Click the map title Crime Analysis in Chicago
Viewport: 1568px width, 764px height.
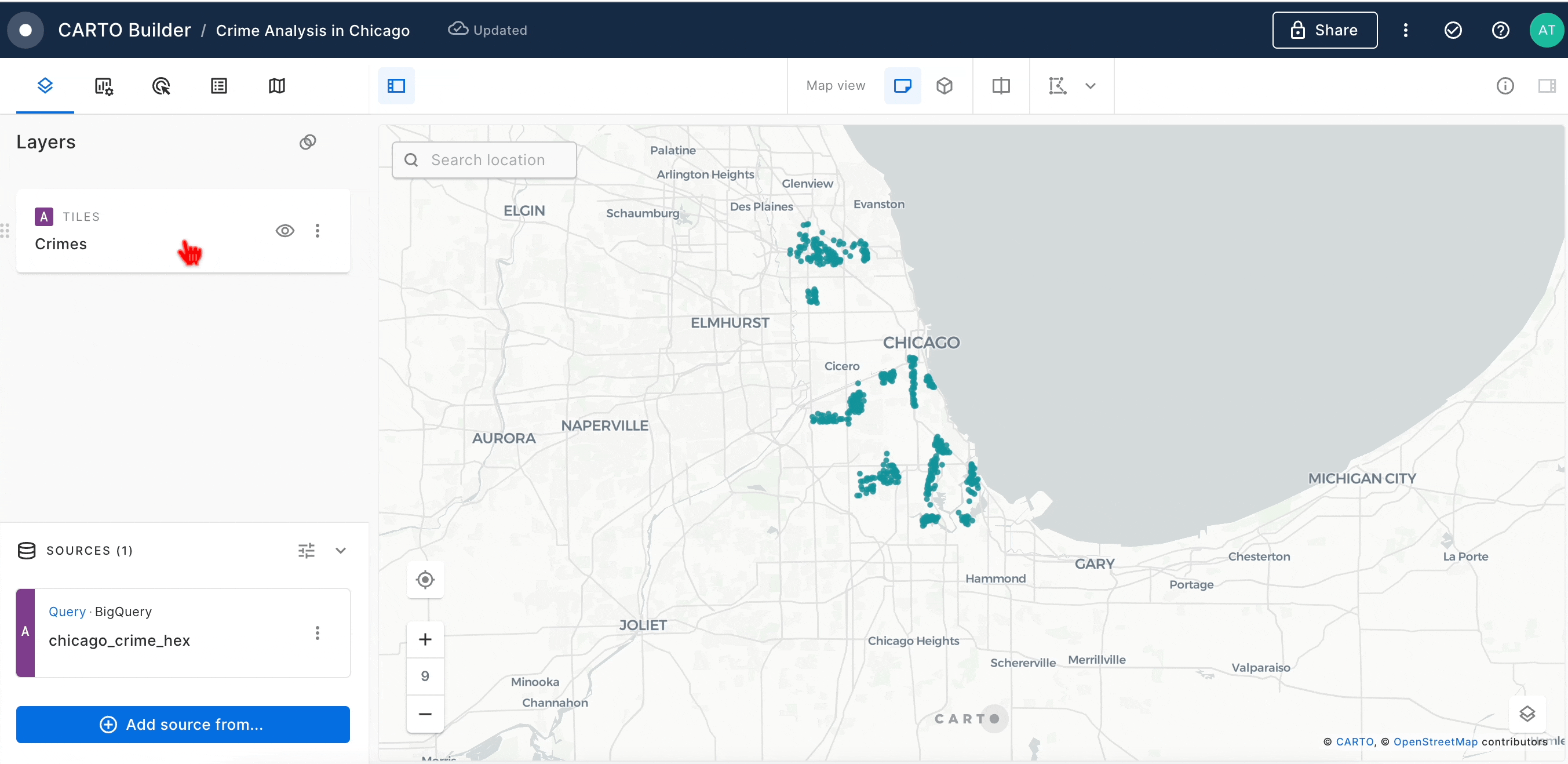pos(312,31)
